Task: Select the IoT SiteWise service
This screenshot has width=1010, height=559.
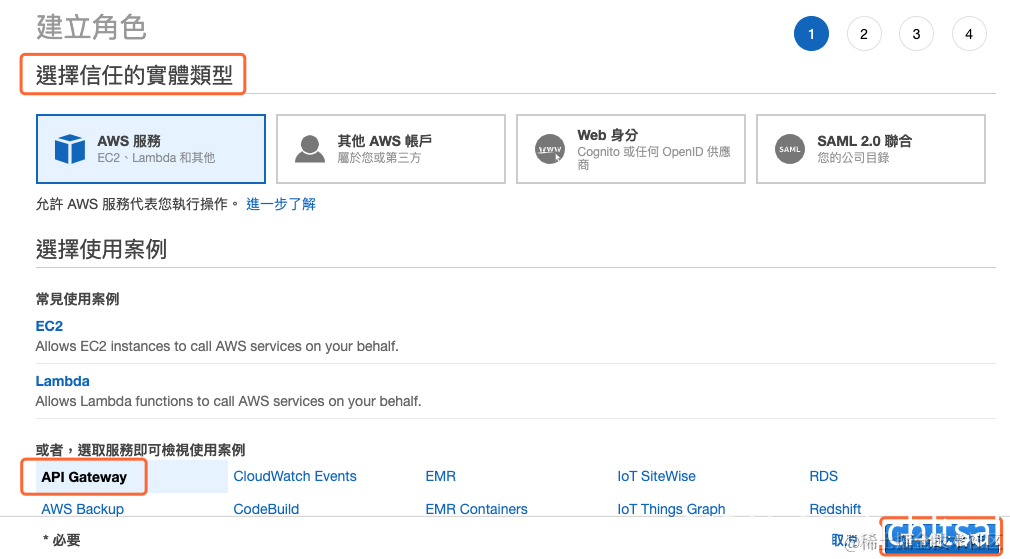Action: click(656, 476)
